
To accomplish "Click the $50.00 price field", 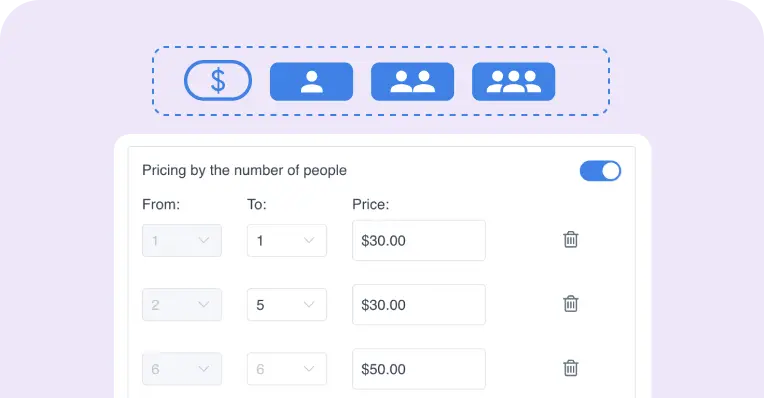I will tap(419, 369).
